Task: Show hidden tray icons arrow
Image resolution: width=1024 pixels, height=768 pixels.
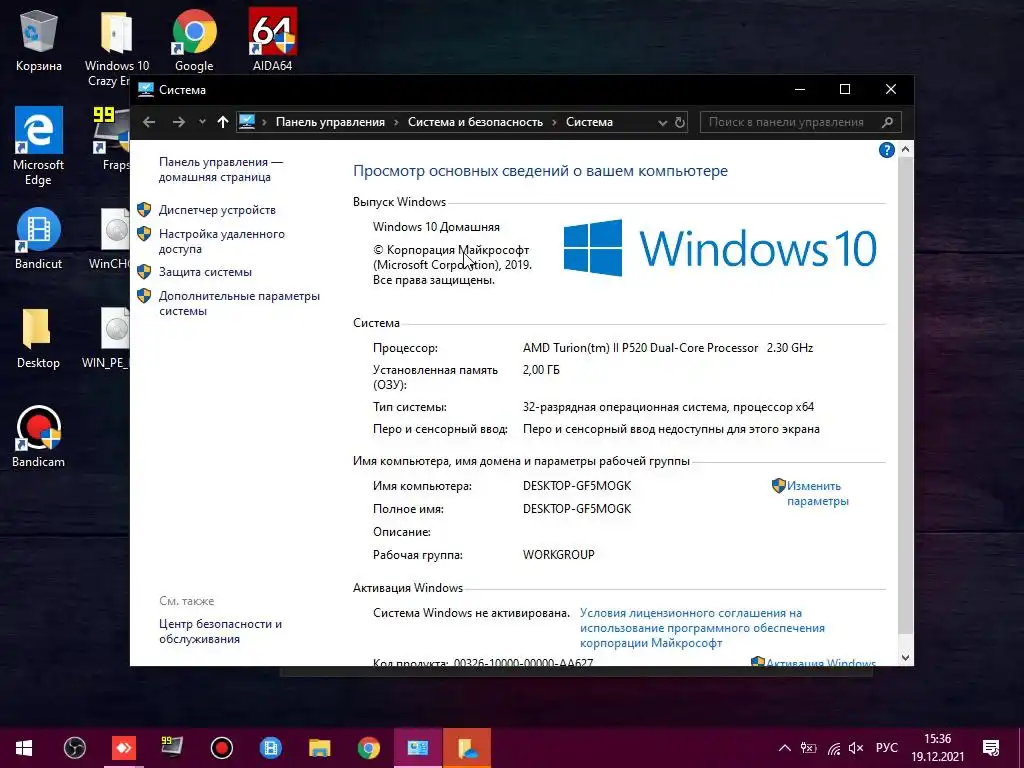Action: [x=785, y=748]
